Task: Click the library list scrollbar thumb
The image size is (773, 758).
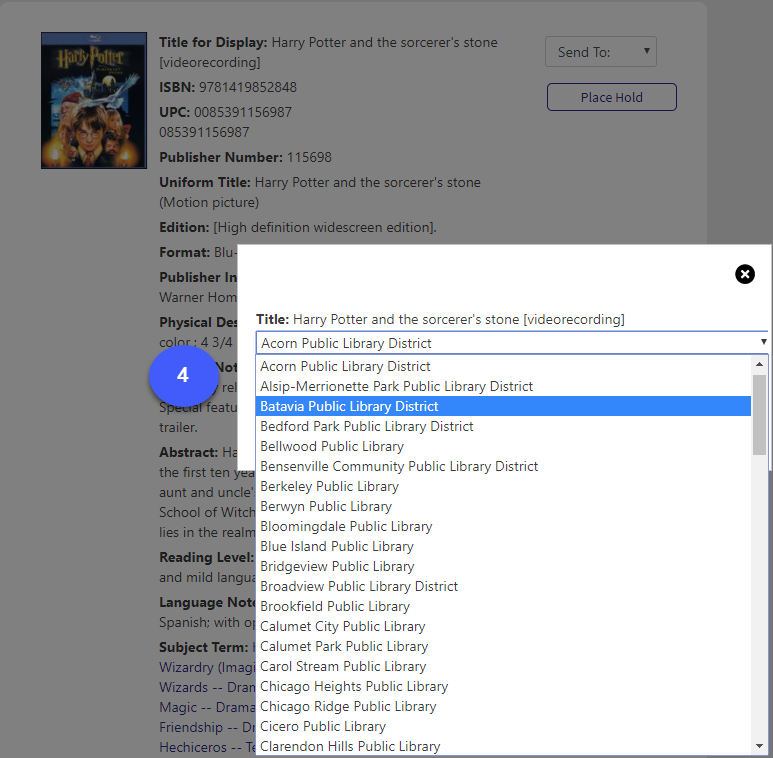Action: 759,415
